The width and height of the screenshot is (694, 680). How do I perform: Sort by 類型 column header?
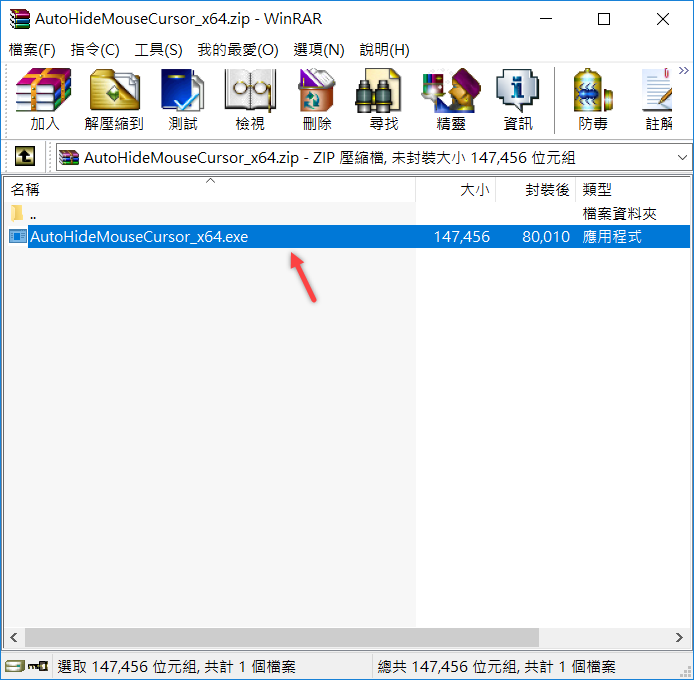click(x=632, y=189)
